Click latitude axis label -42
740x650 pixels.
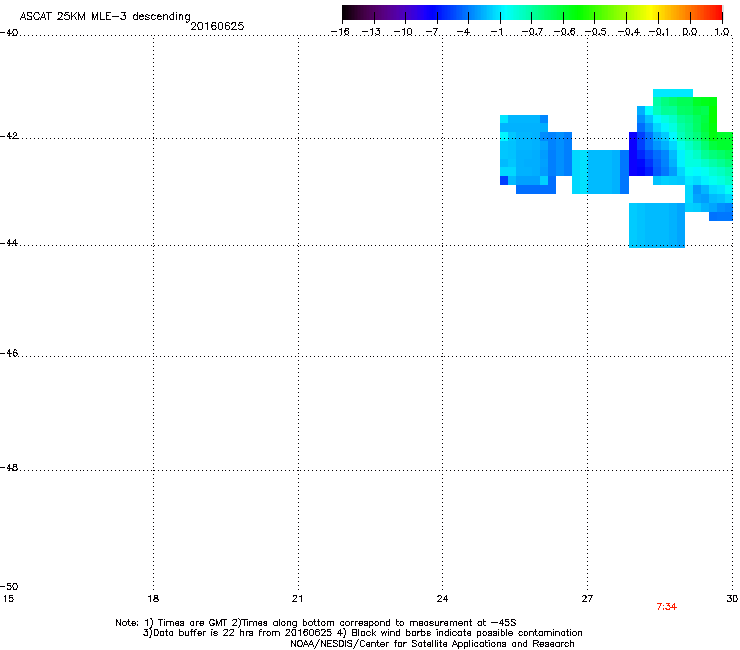(9, 135)
